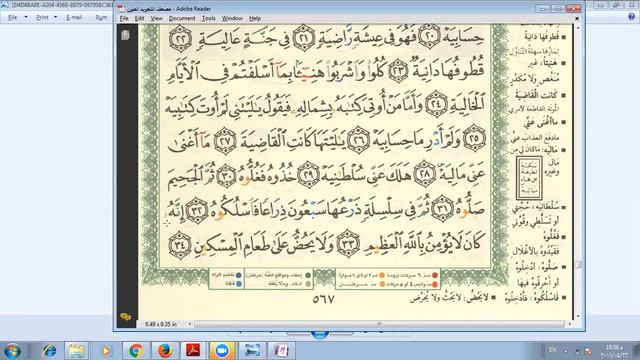Image resolution: width=640 pixels, height=360 pixels.
Task: Click the Show Desktop strip
Action: point(637,351)
